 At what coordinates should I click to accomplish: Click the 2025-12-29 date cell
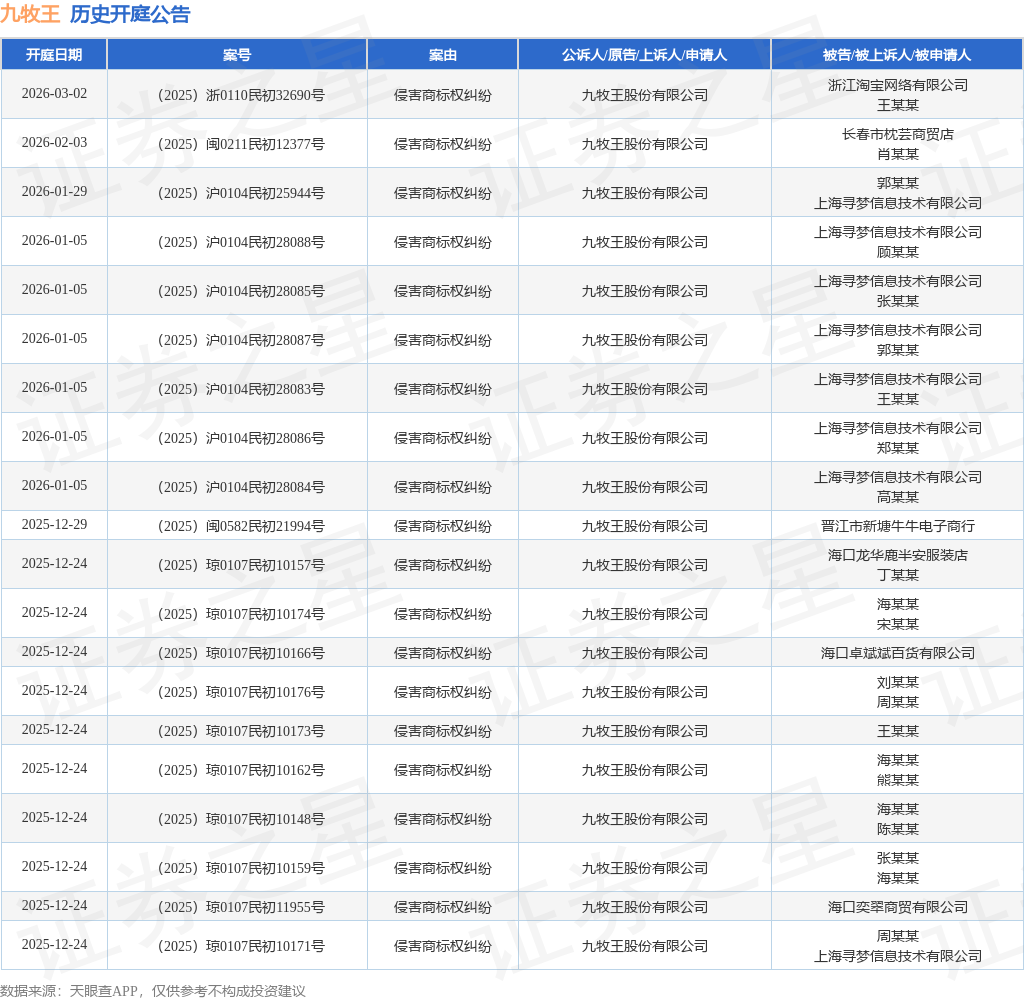click(x=54, y=525)
